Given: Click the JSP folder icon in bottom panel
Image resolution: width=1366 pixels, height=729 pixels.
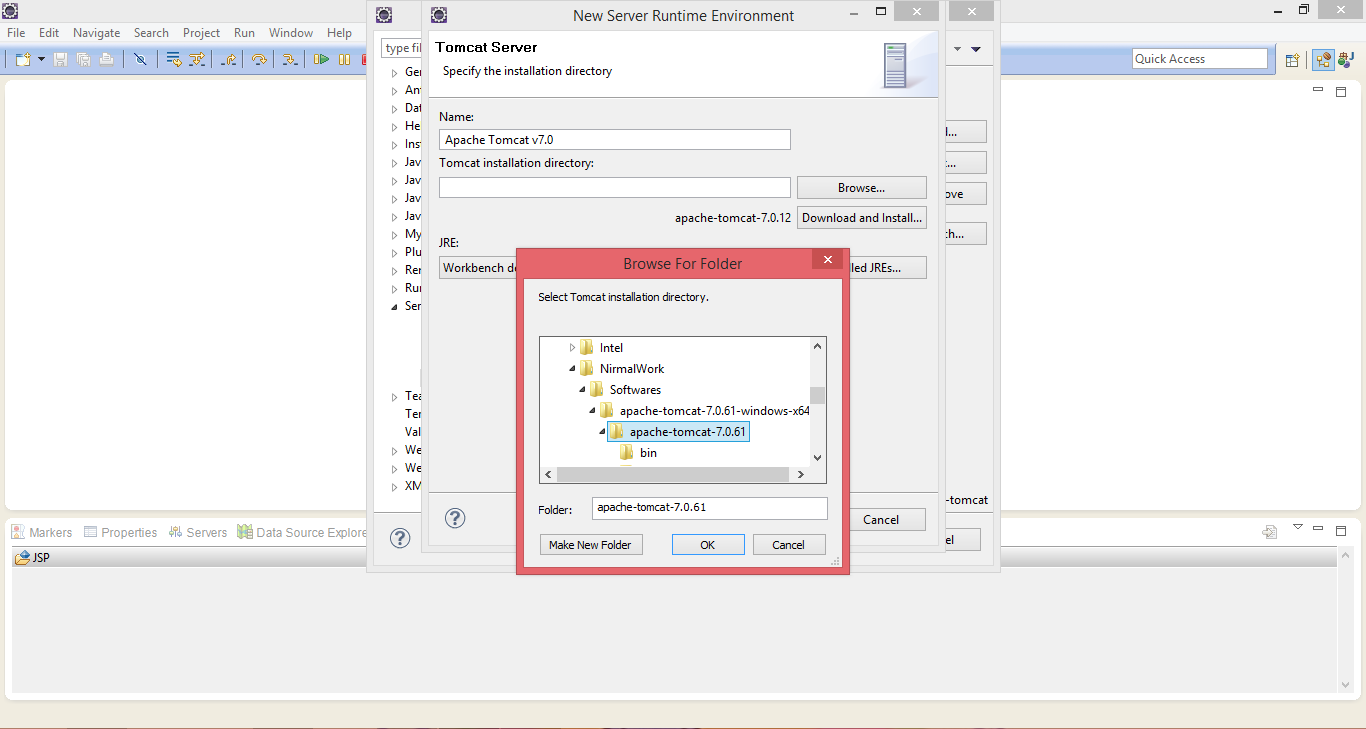Looking at the screenshot, I should click(22, 558).
